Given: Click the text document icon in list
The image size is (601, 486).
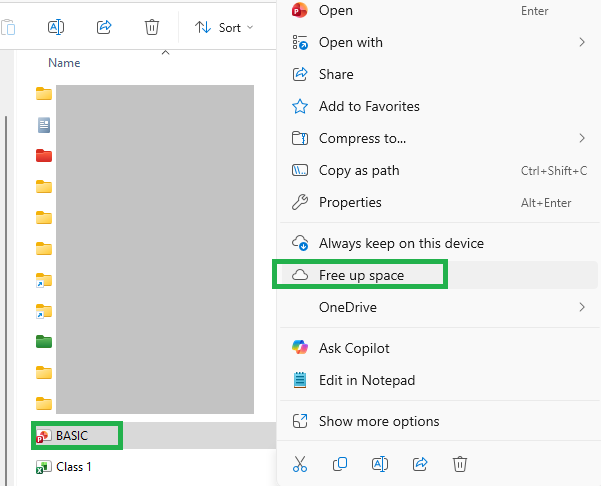Looking at the screenshot, I should pyautogui.click(x=44, y=125).
